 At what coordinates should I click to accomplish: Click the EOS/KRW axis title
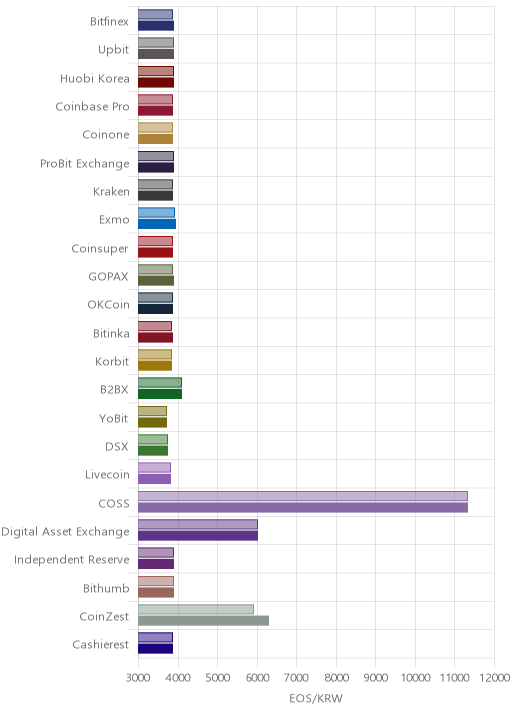pos(316,699)
